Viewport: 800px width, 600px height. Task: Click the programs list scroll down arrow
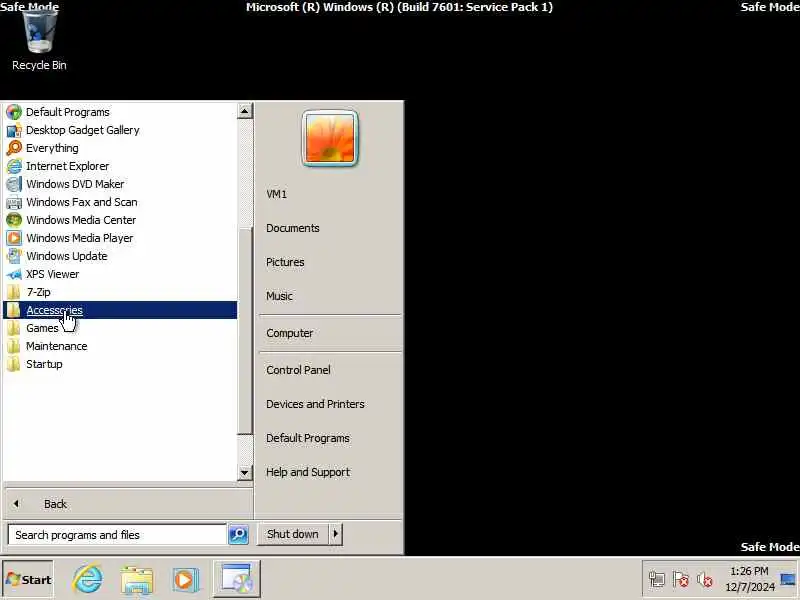click(245, 472)
